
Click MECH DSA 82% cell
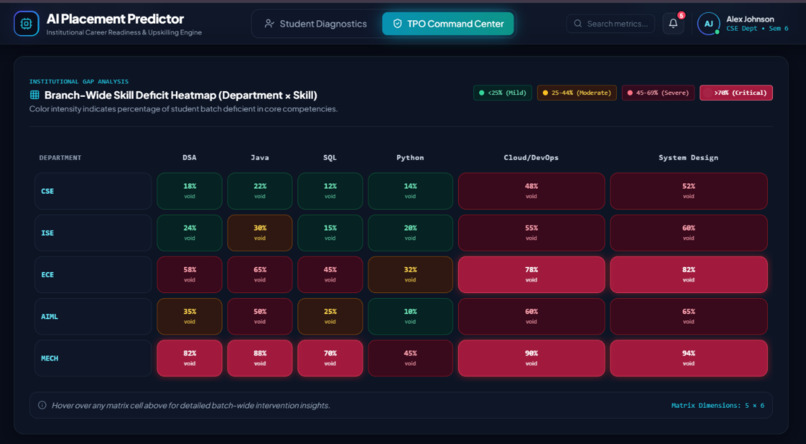tap(189, 358)
